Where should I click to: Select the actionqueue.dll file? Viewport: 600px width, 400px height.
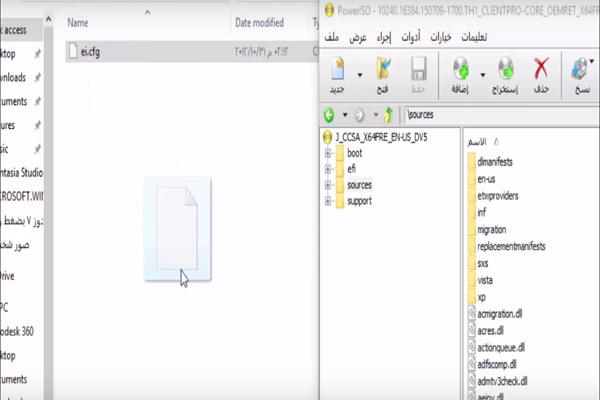501,348
